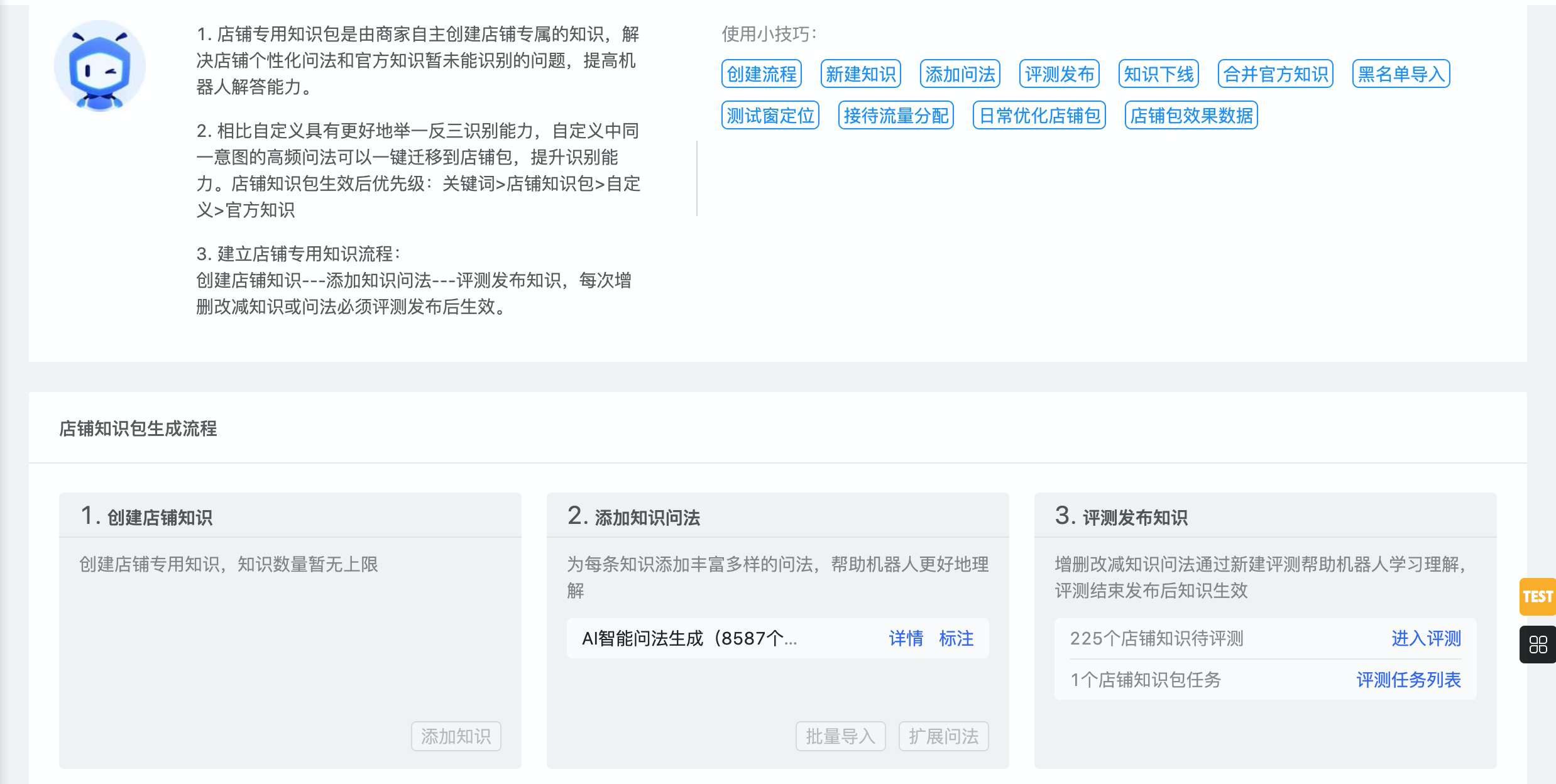Screen dimensions: 1556x784
Task: Open the 测试窗定位 tip tag
Action: pos(770,116)
